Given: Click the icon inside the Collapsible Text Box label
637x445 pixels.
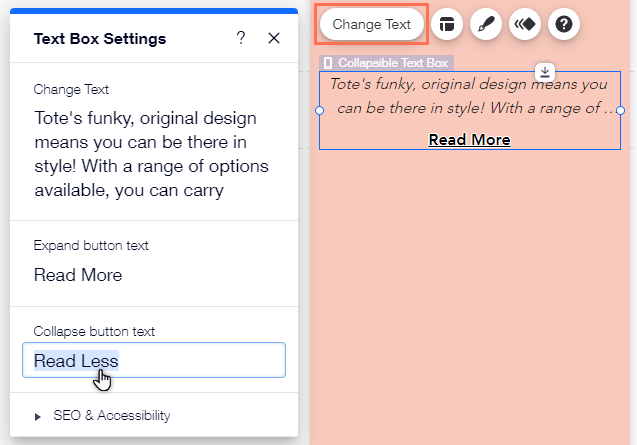Looking at the screenshot, I should click(328, 62).
